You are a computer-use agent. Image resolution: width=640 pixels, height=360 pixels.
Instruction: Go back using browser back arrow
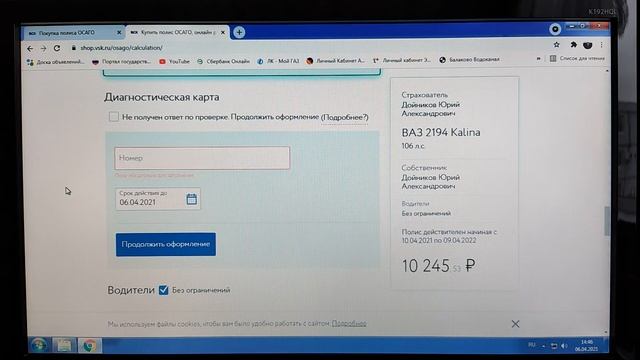tap(30, 48)
